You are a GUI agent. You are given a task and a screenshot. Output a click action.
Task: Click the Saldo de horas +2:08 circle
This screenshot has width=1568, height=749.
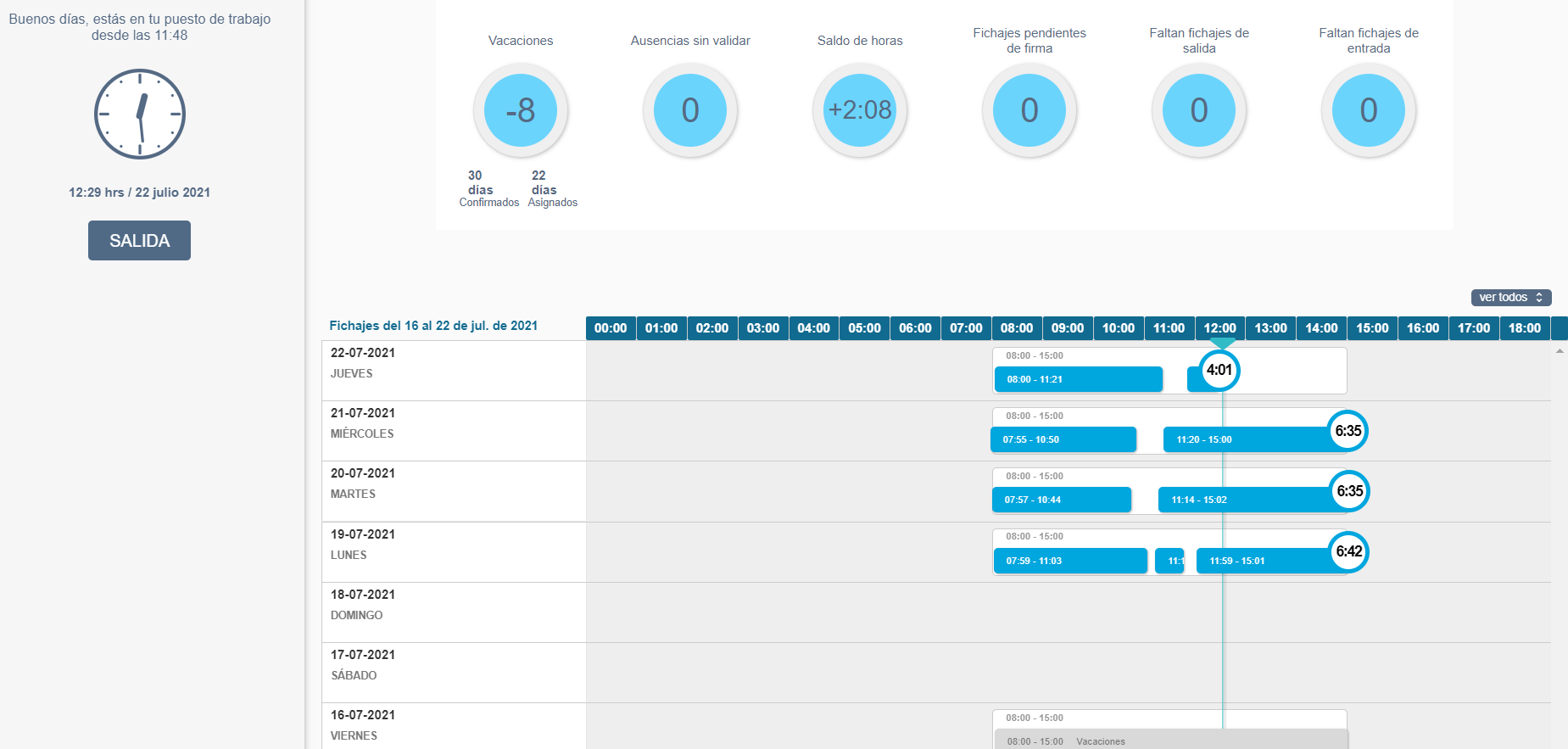(860, 110)
